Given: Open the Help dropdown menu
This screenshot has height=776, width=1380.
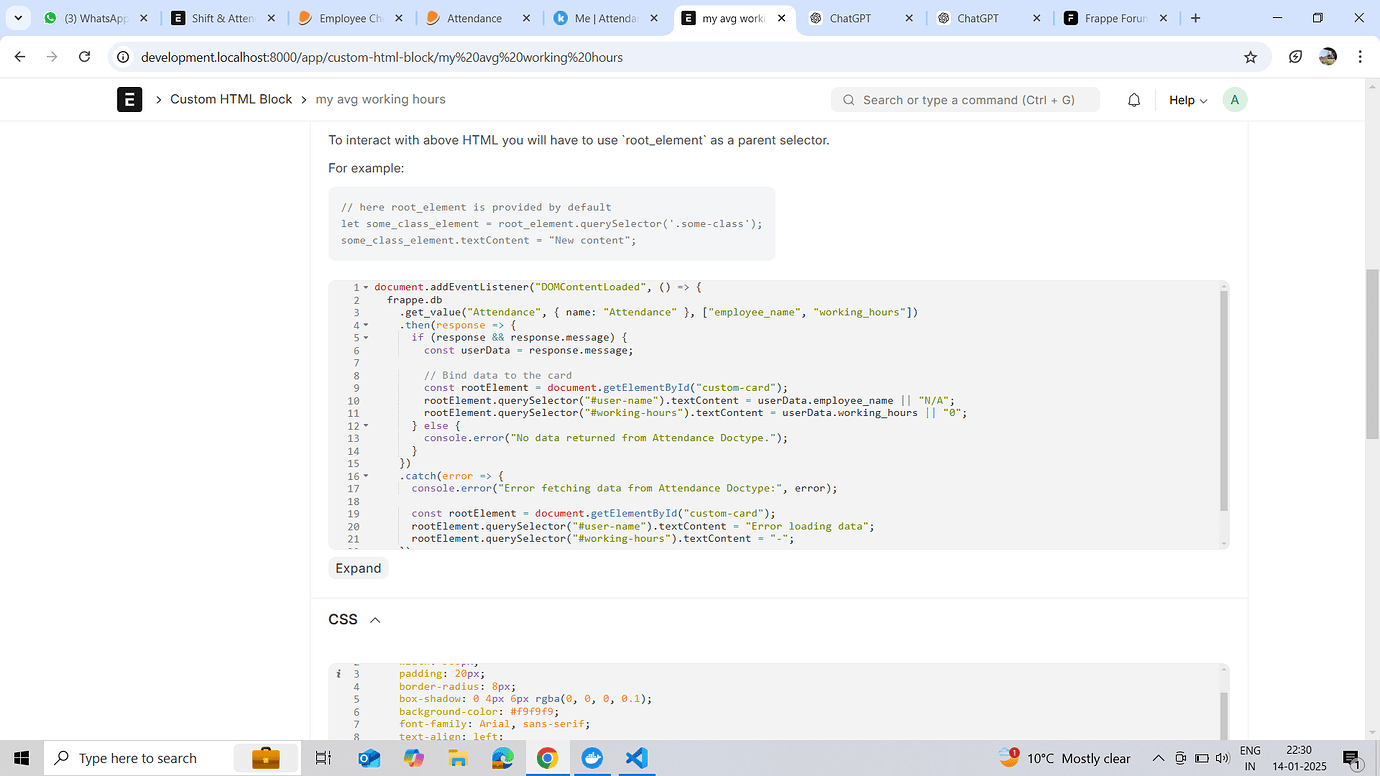Looking at the screenshot, I should click(1188, 100).
